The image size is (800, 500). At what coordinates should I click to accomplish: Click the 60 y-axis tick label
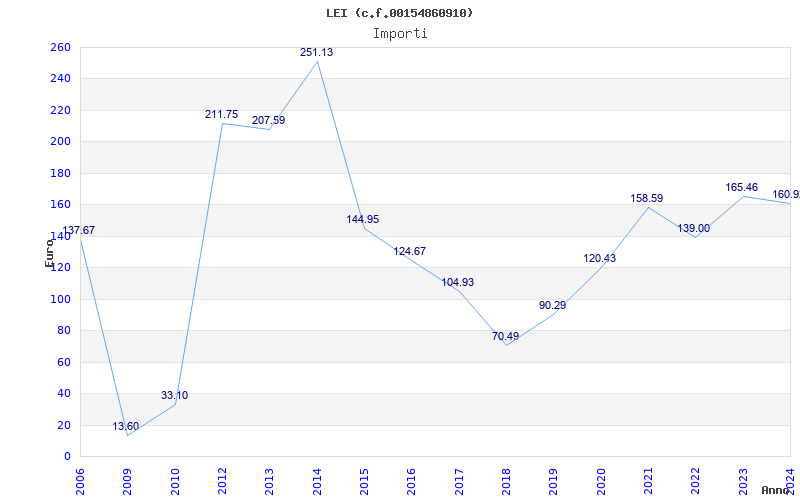click(x=63, y=362)
